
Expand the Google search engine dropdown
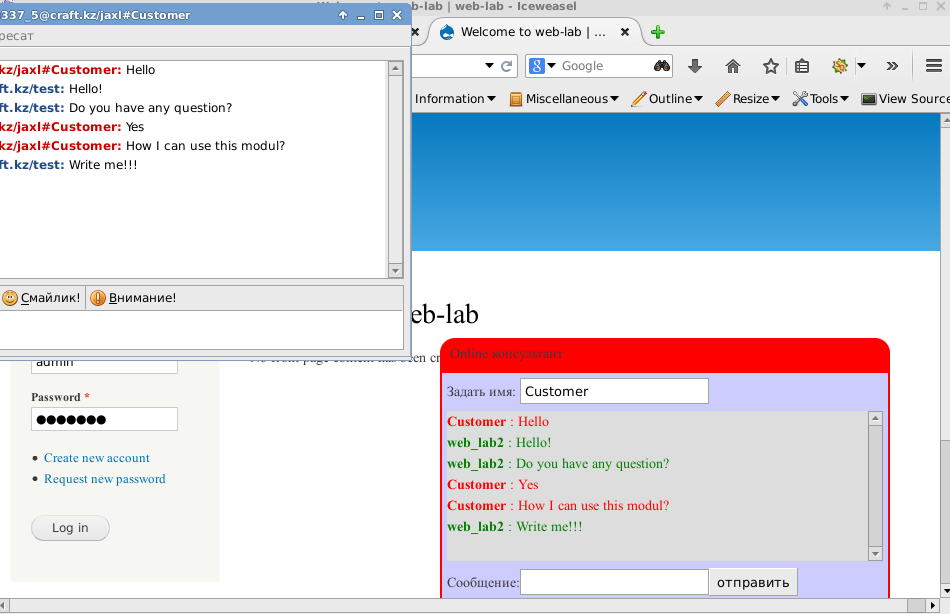coord(542,66)
